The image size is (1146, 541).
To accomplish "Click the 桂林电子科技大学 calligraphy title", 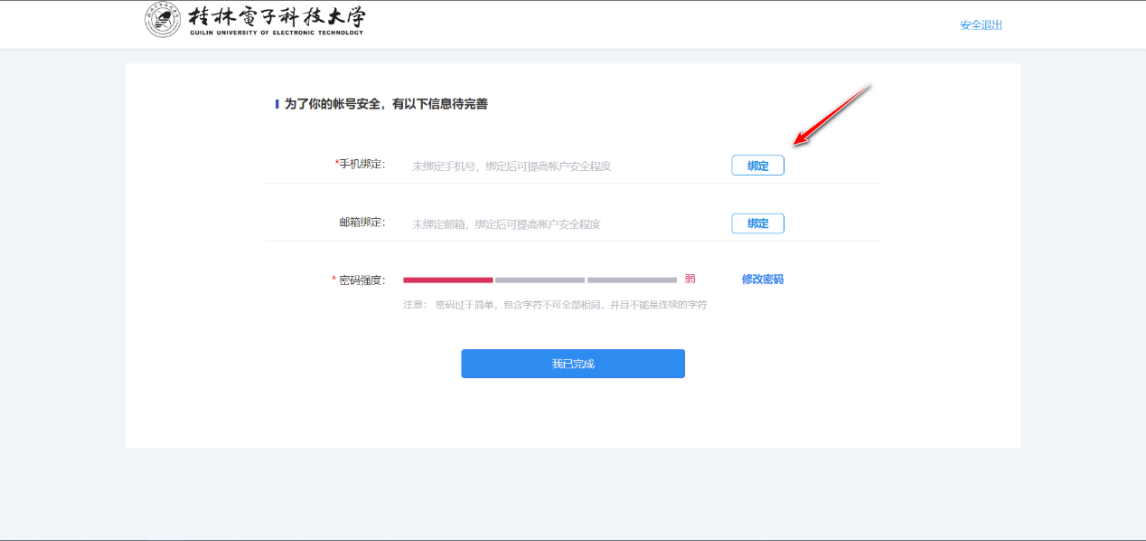I will [x=277, y=16].
